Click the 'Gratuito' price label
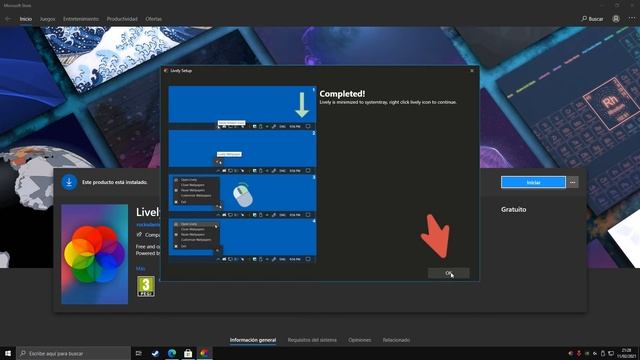 (513, 209)
